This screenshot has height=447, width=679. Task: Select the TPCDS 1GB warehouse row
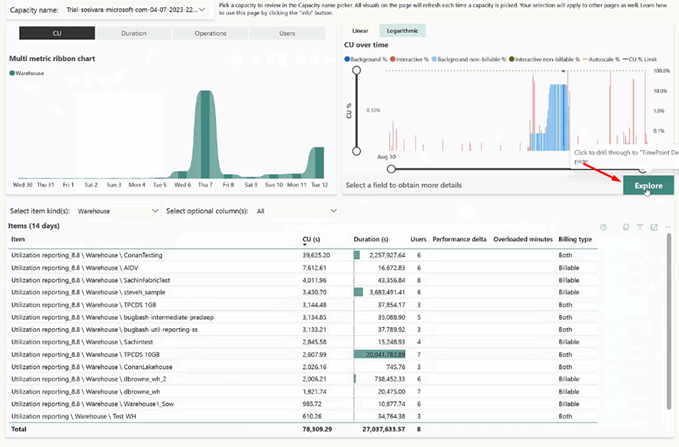(x=303, y=305)
